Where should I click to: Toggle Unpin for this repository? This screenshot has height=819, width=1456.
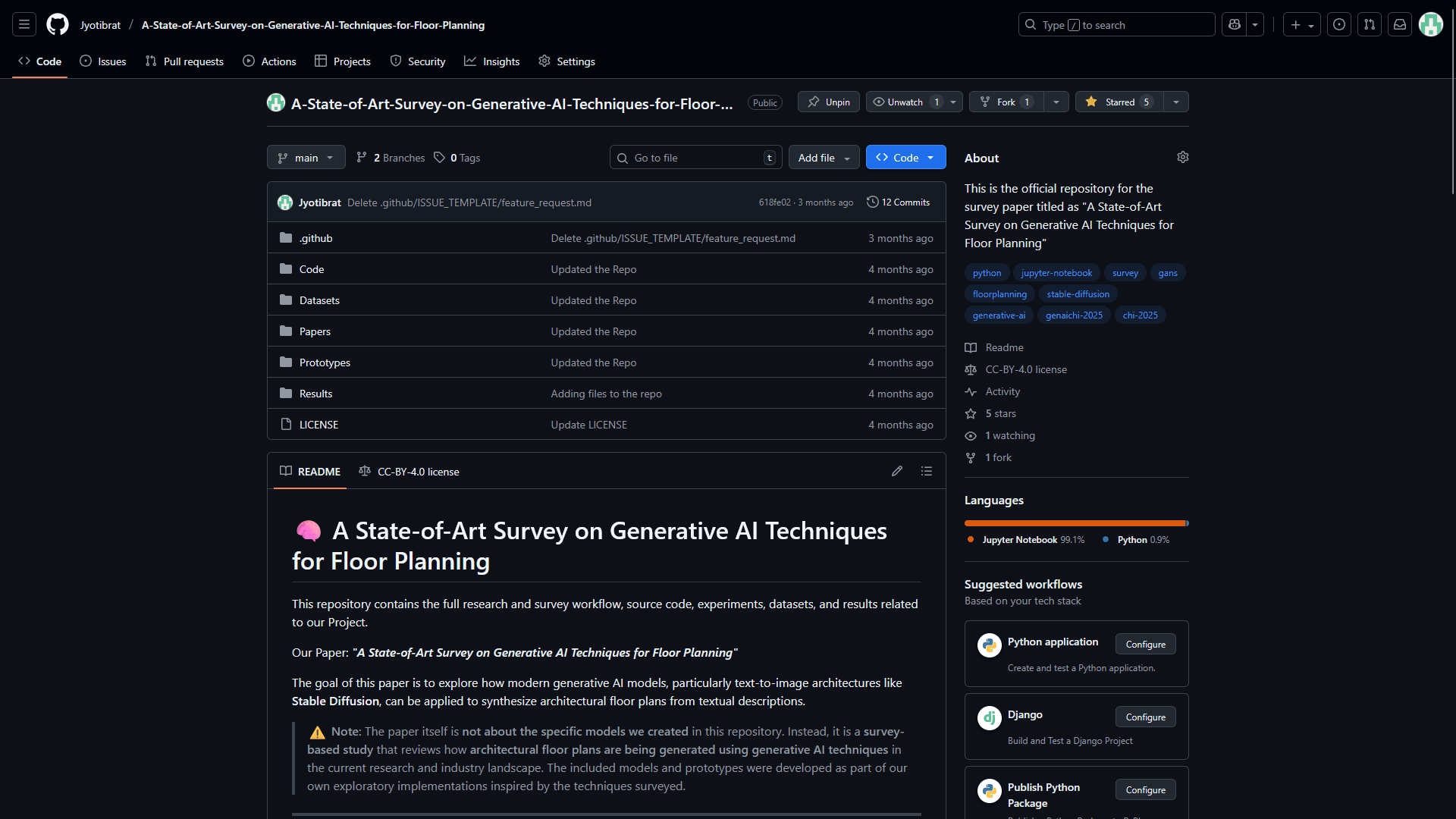coord(829,102)
